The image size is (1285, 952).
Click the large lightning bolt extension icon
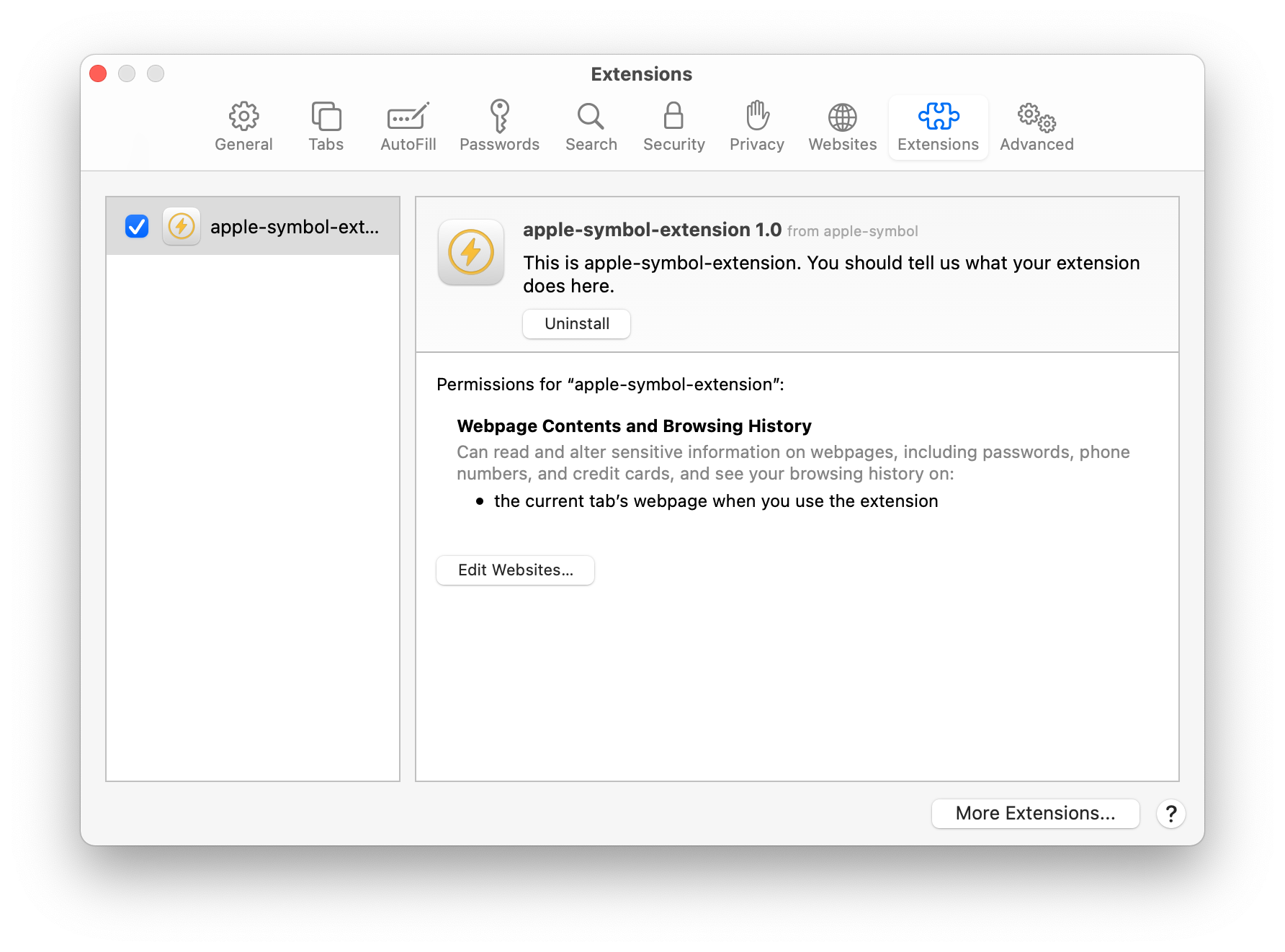coord(471,252)
